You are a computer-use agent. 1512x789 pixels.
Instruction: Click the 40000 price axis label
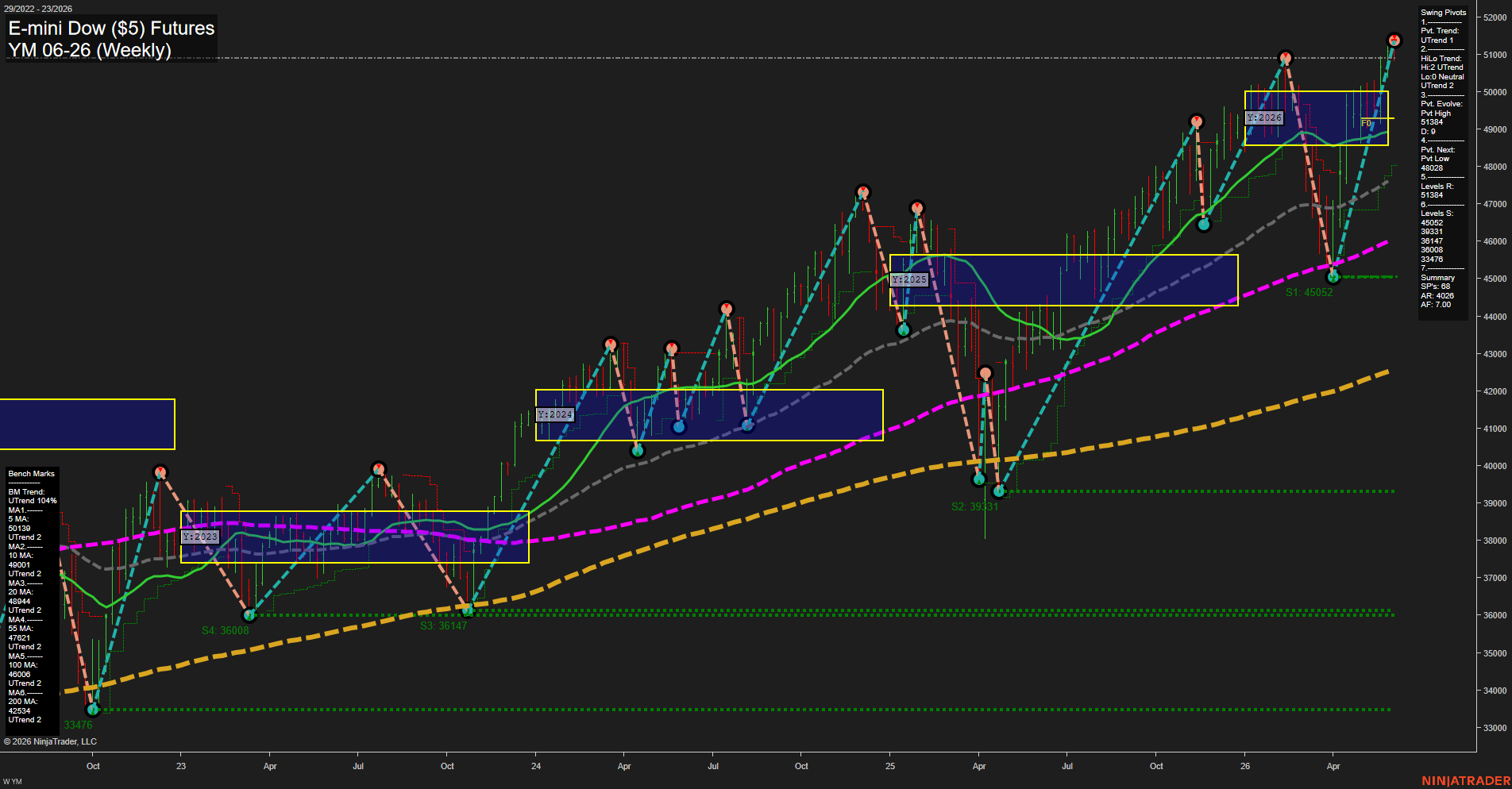1495,467
